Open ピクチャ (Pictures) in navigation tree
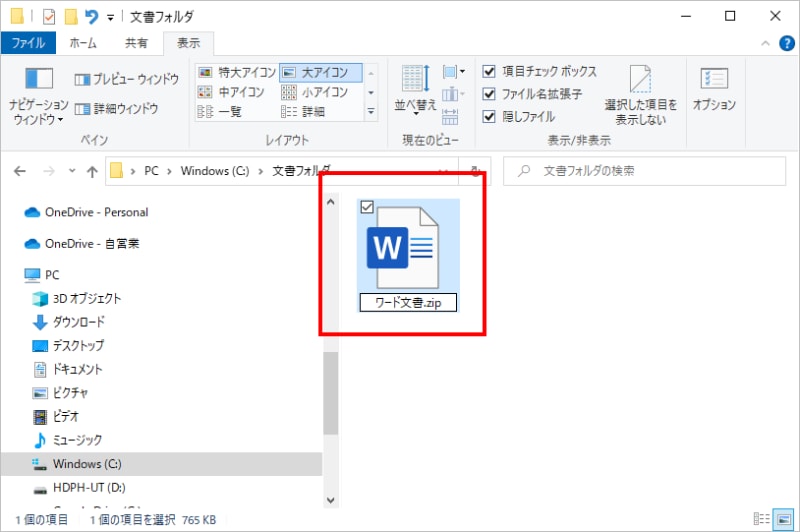The height and width of the screenshot is (532, 800). [x=60, y=393]
